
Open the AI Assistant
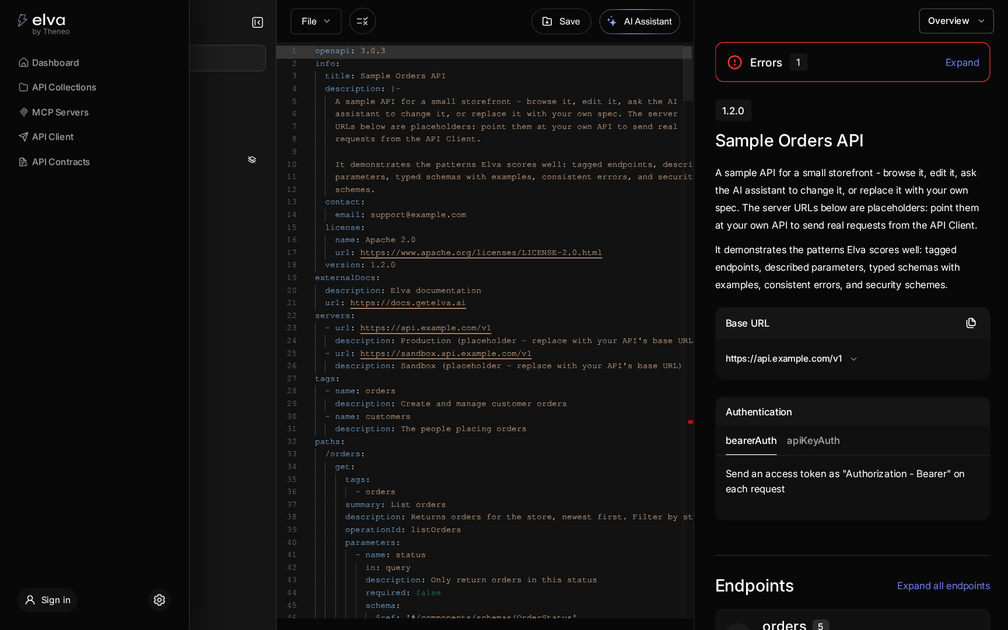click(640, 21)
